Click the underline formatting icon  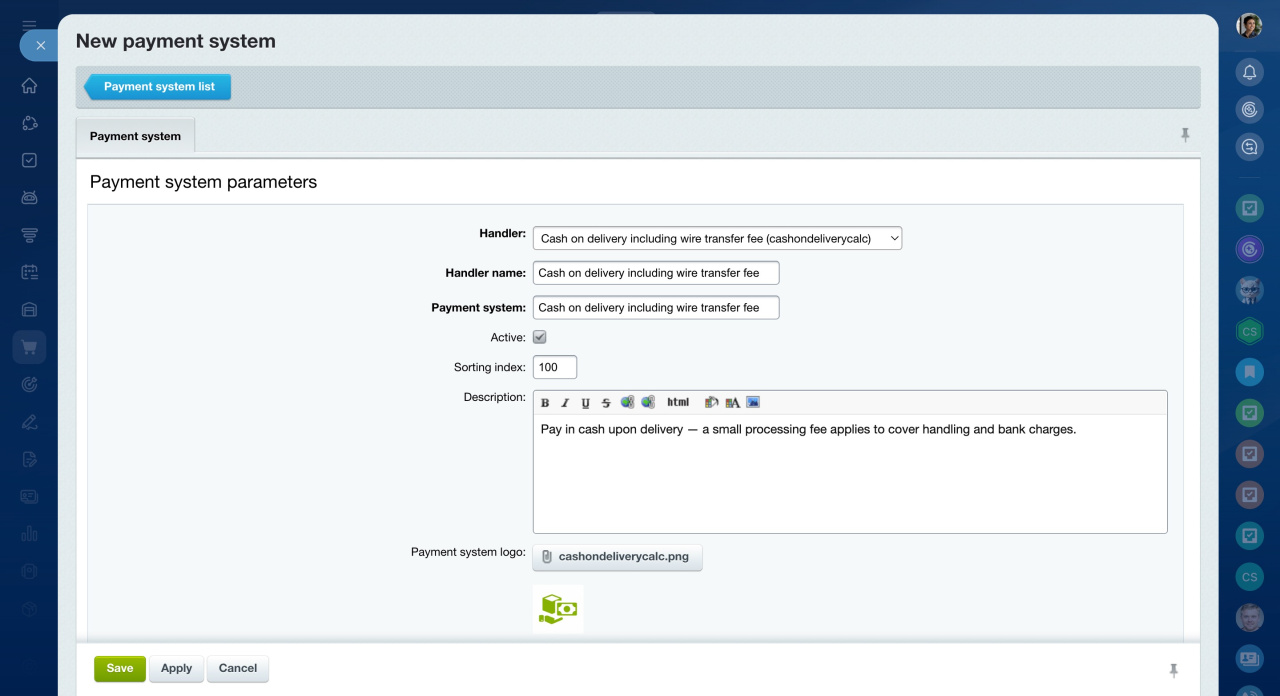coord(585,403)
